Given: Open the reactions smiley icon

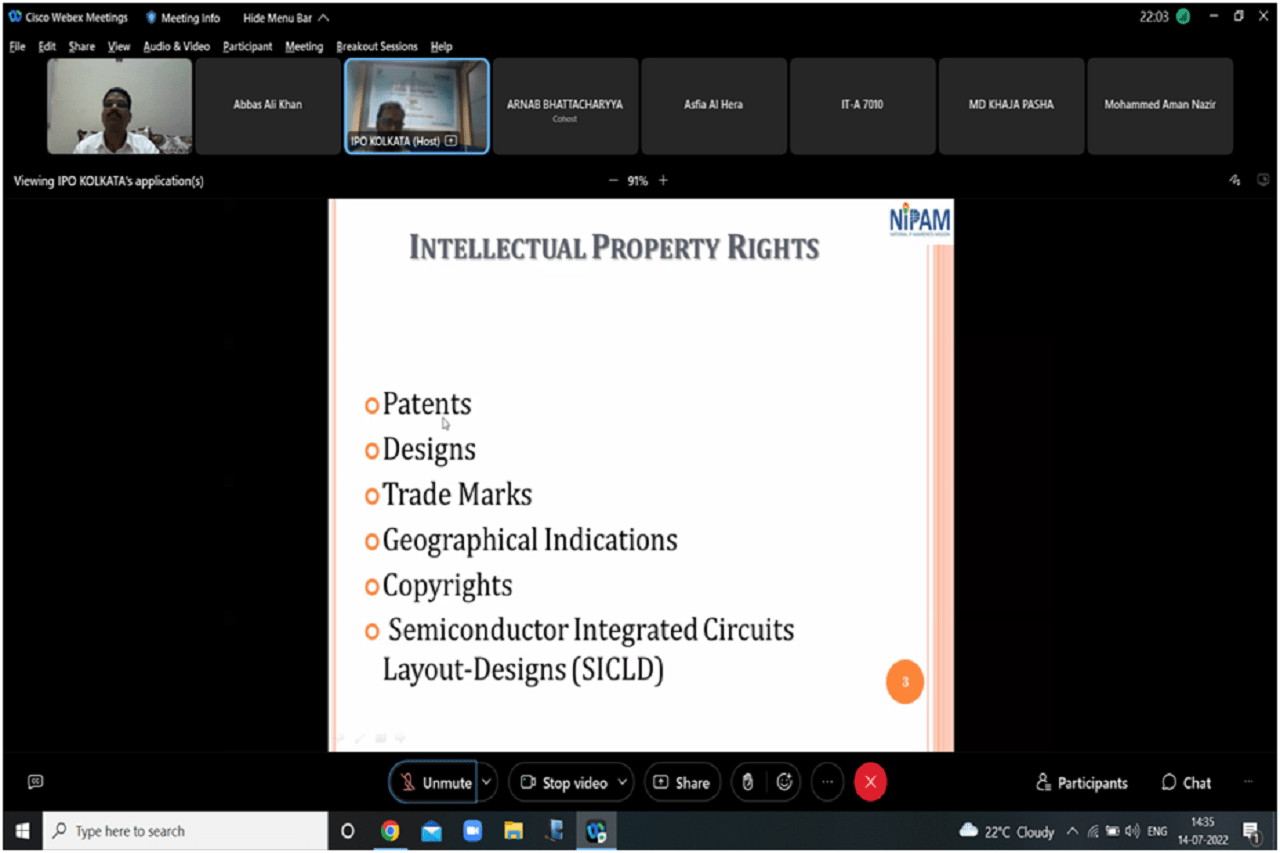Looking at the screenshot, I should tap(785, 783).
